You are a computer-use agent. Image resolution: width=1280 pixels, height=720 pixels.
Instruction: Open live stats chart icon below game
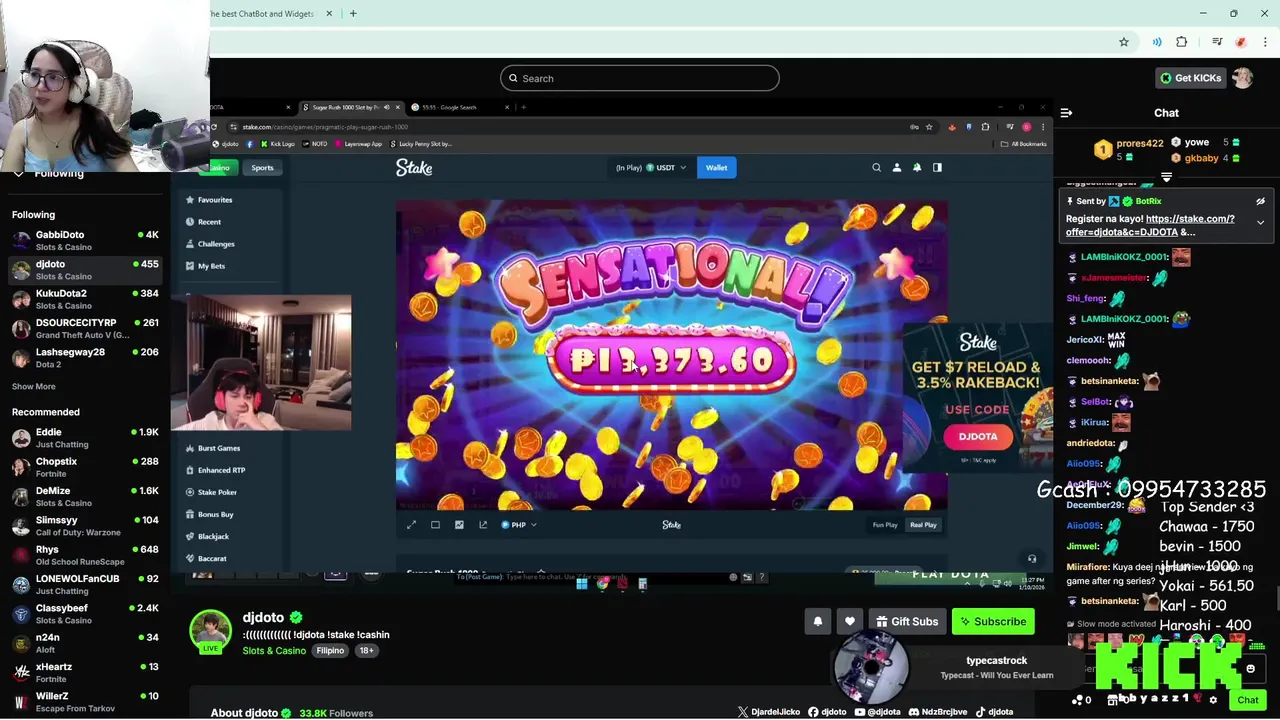[x=459, y=525]
